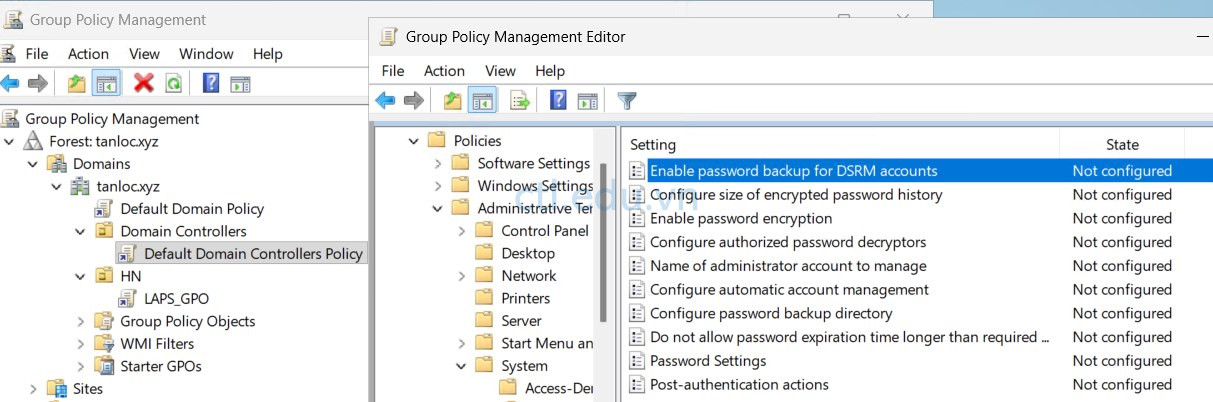
Task: Sort by the State column header
Action: point(1122,145)
